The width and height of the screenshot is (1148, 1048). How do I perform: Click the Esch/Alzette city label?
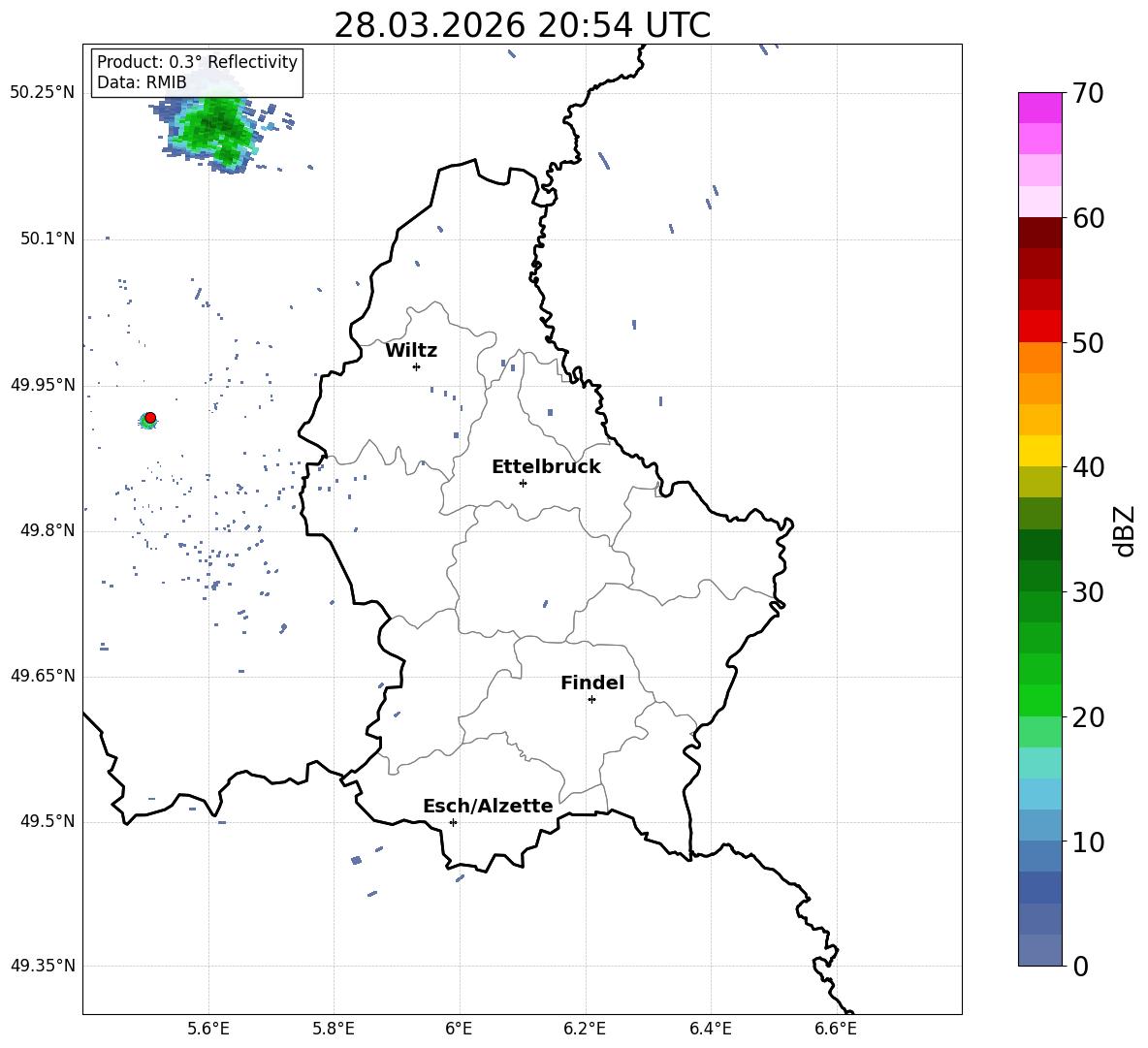point(488,806)
